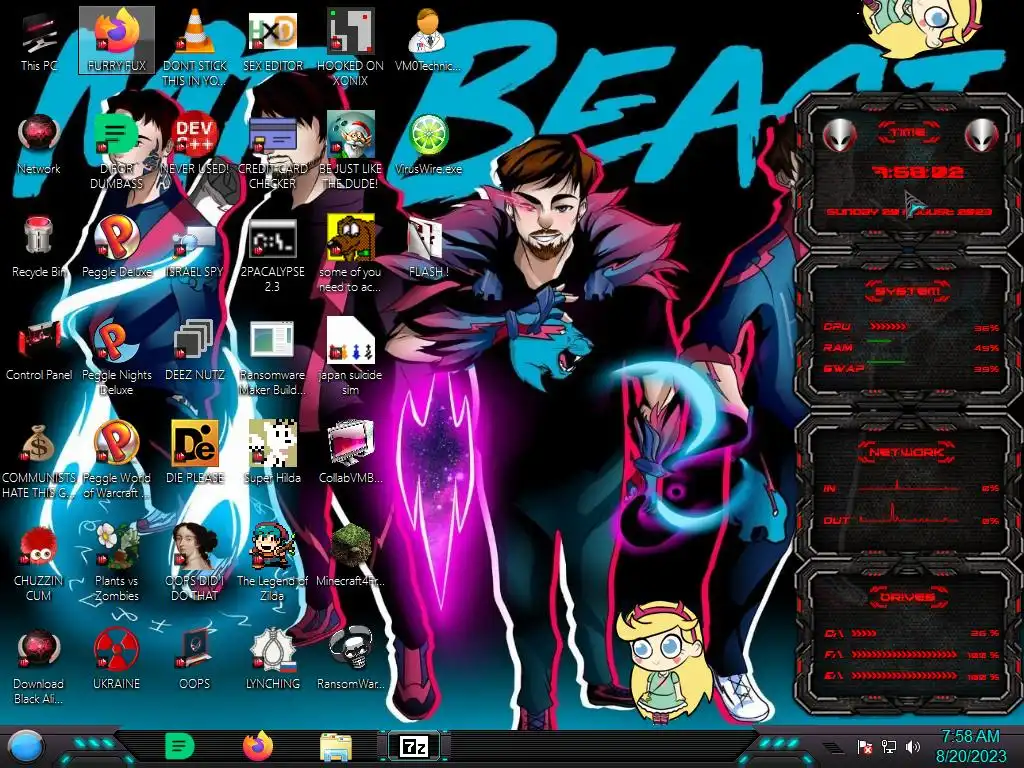Viewport: 1024px width, 768px height.
Task: Click the NETWORK header on the gadget
Action: coord(907,452)
